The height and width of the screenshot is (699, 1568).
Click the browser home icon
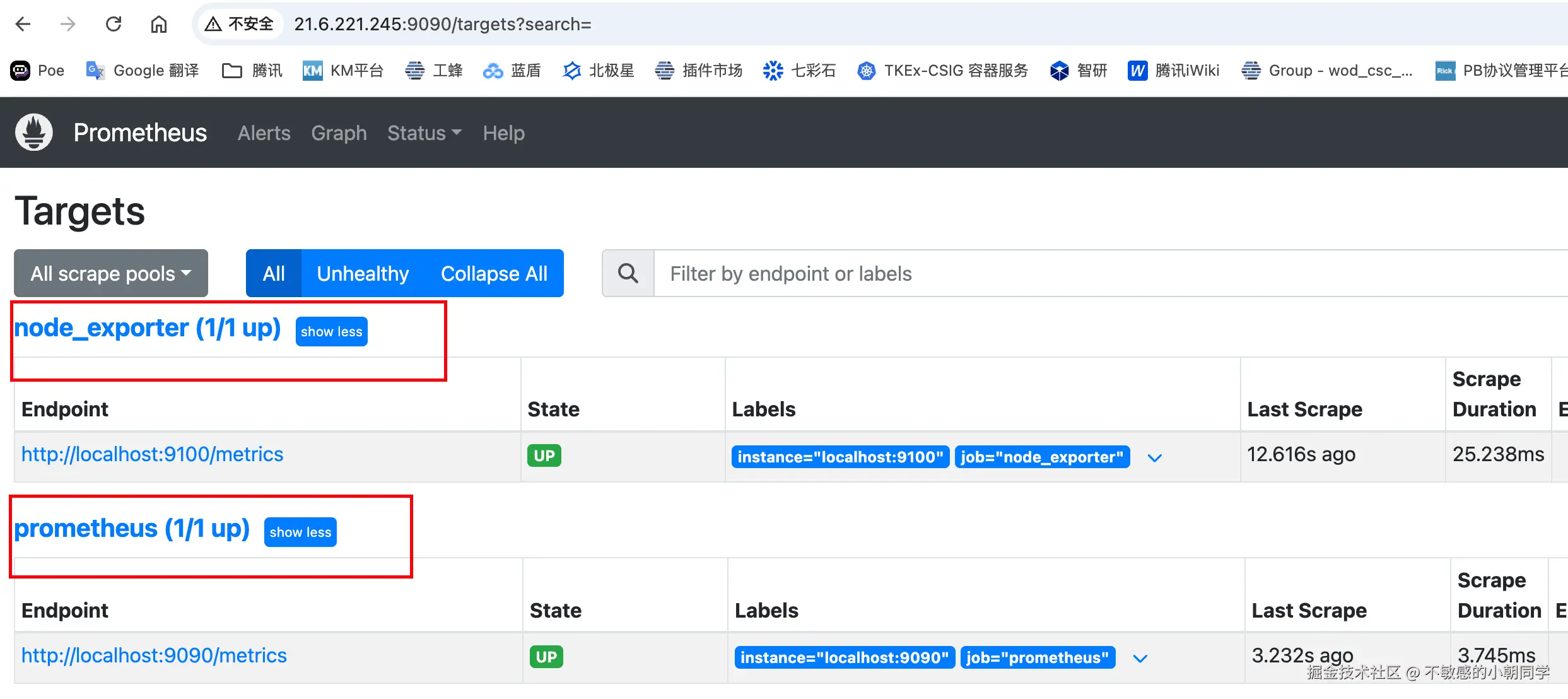pos(158,24)
